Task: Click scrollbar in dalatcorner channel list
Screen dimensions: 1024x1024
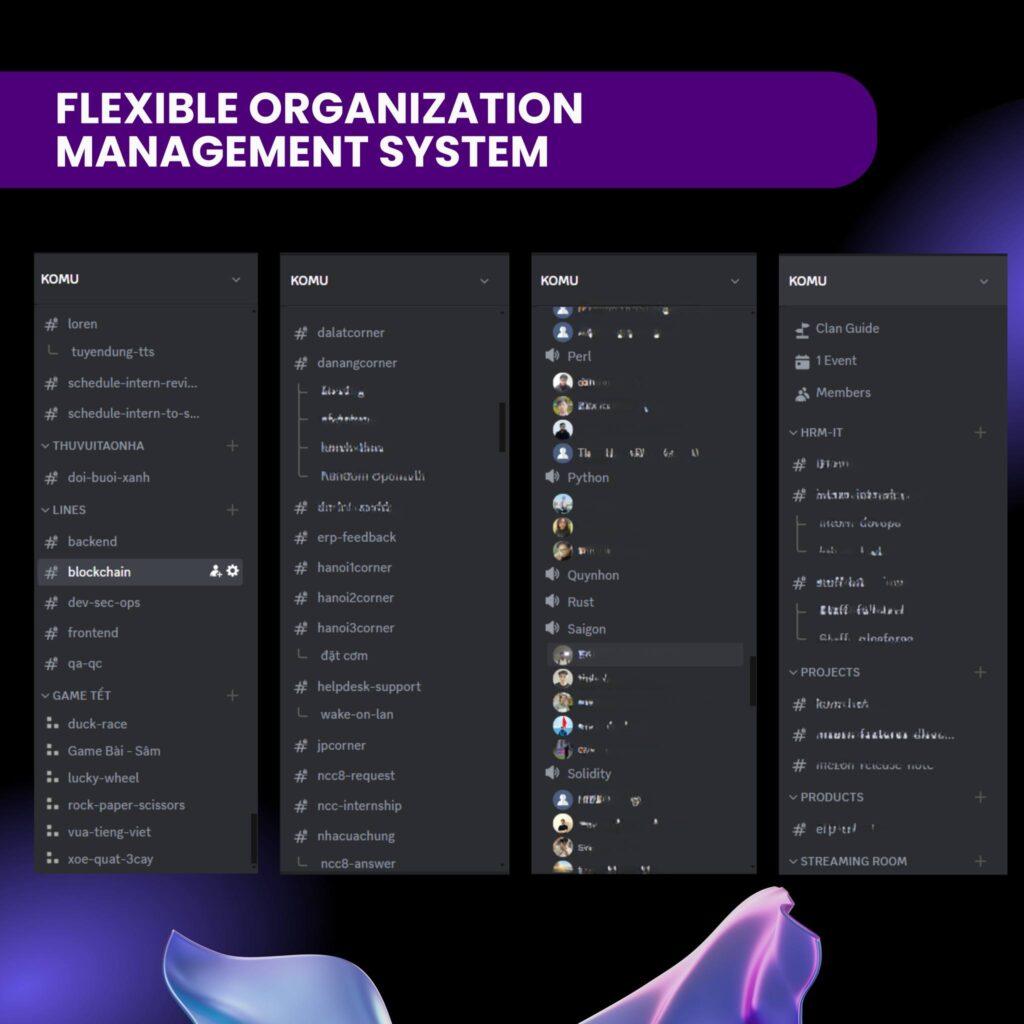Action: [x=502, y=427]
